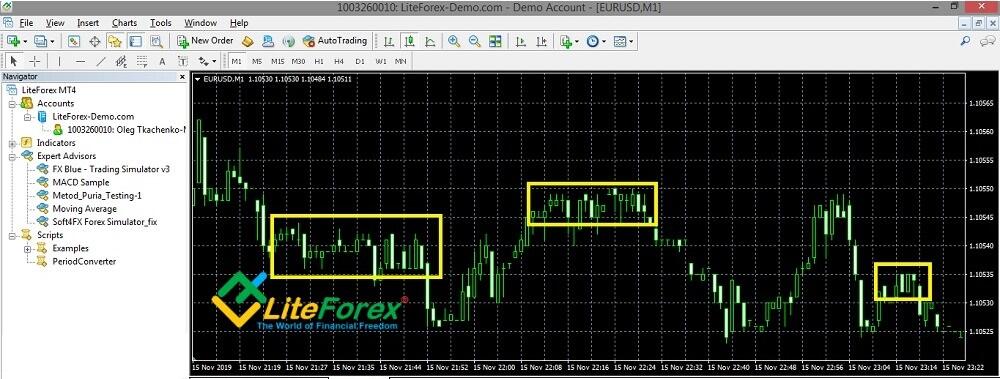Open the Insert menu
1000x379 pixels.
point(88,23)
